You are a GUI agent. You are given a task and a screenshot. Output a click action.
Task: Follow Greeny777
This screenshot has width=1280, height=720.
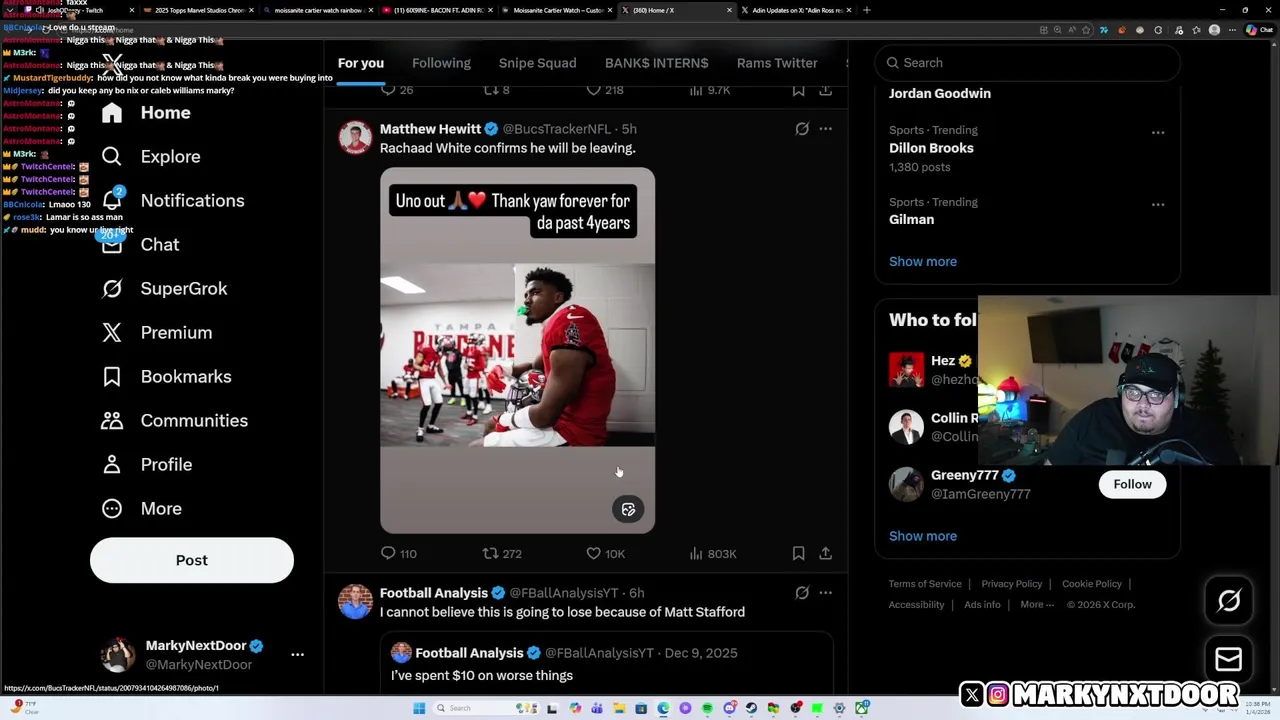click(1132, 484)
